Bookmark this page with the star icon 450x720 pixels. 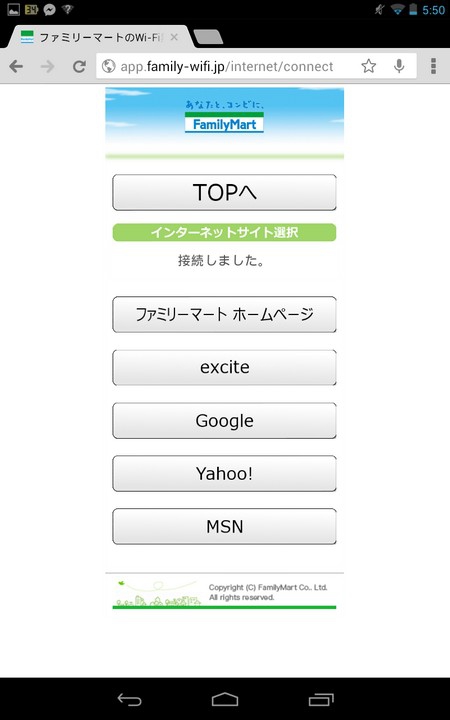coord(368,67)
